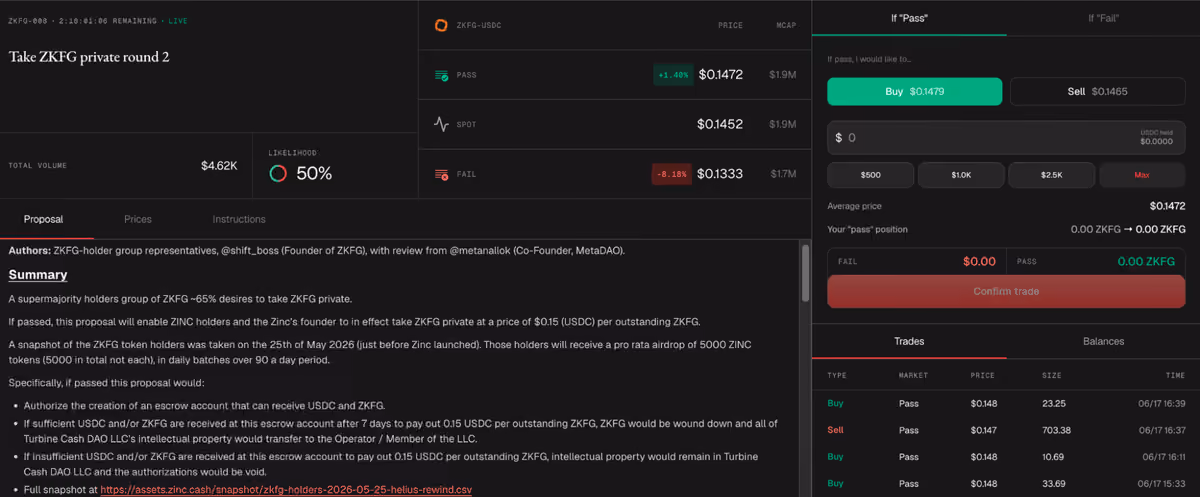
Task: Click the Sell trade row size 703.38
Action: [1006, 430]
